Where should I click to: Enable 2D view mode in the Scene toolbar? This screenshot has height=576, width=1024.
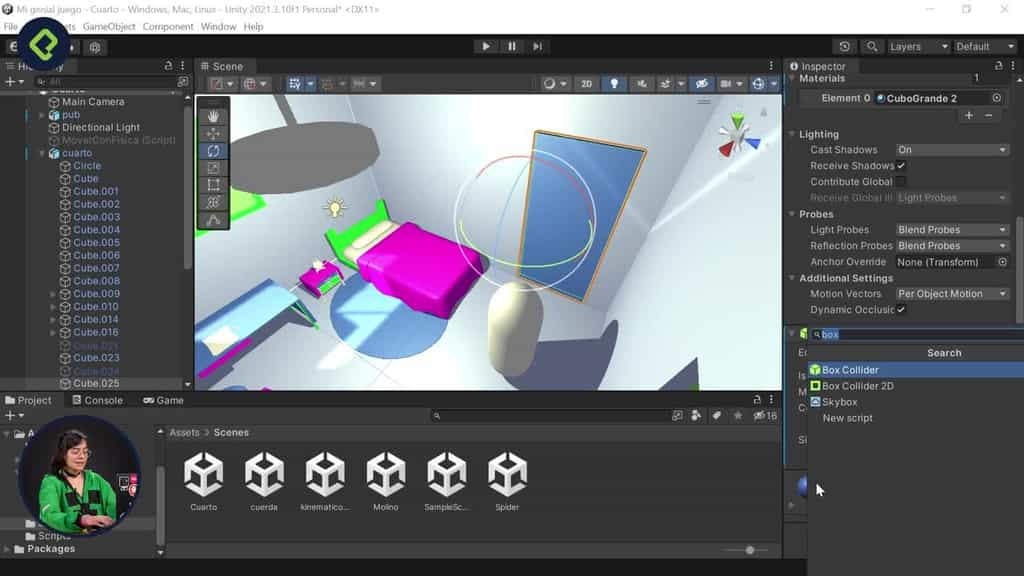click(x=586, y=84)
